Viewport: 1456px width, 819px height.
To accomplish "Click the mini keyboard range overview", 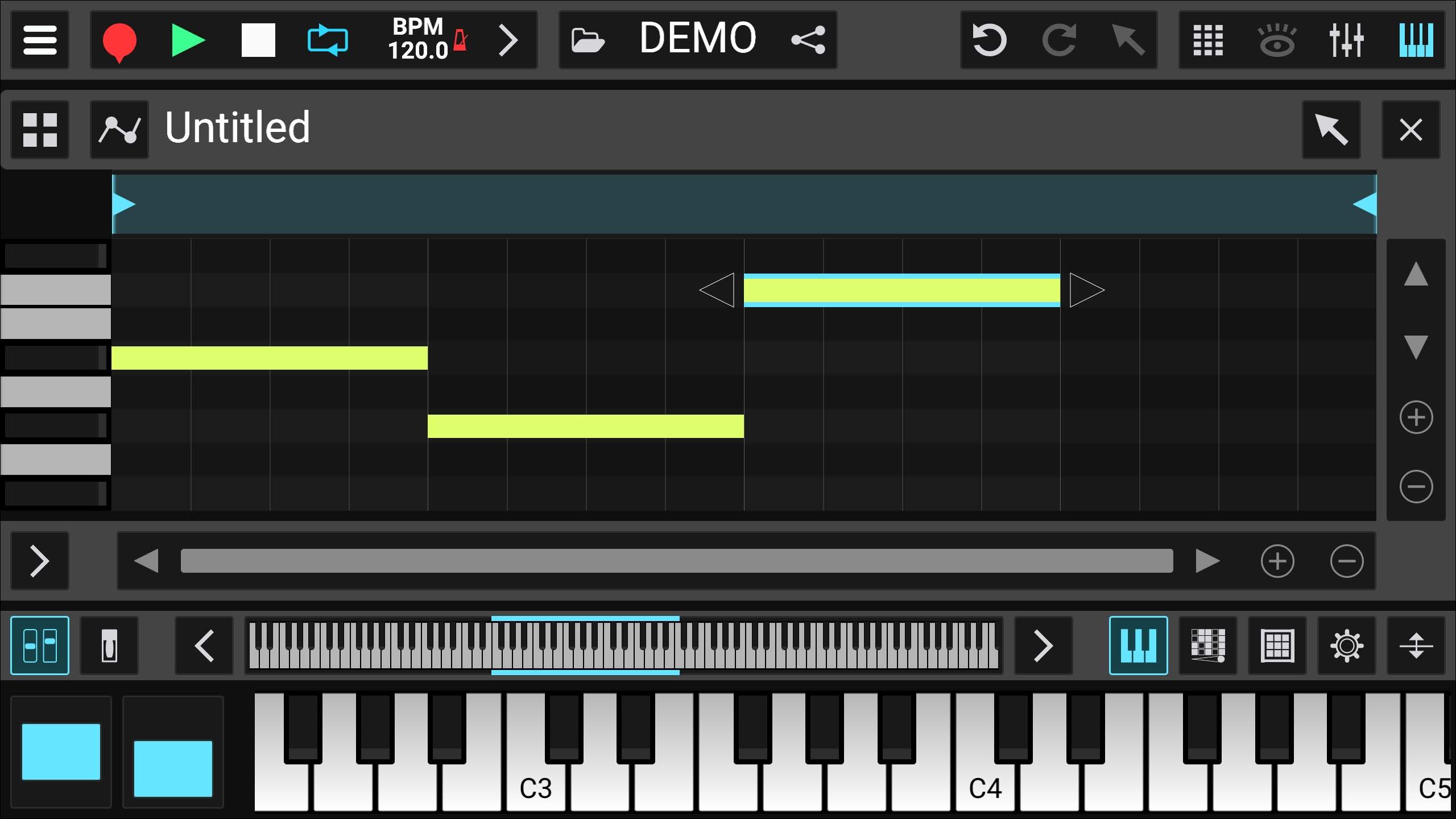I will tap(624, 646).
